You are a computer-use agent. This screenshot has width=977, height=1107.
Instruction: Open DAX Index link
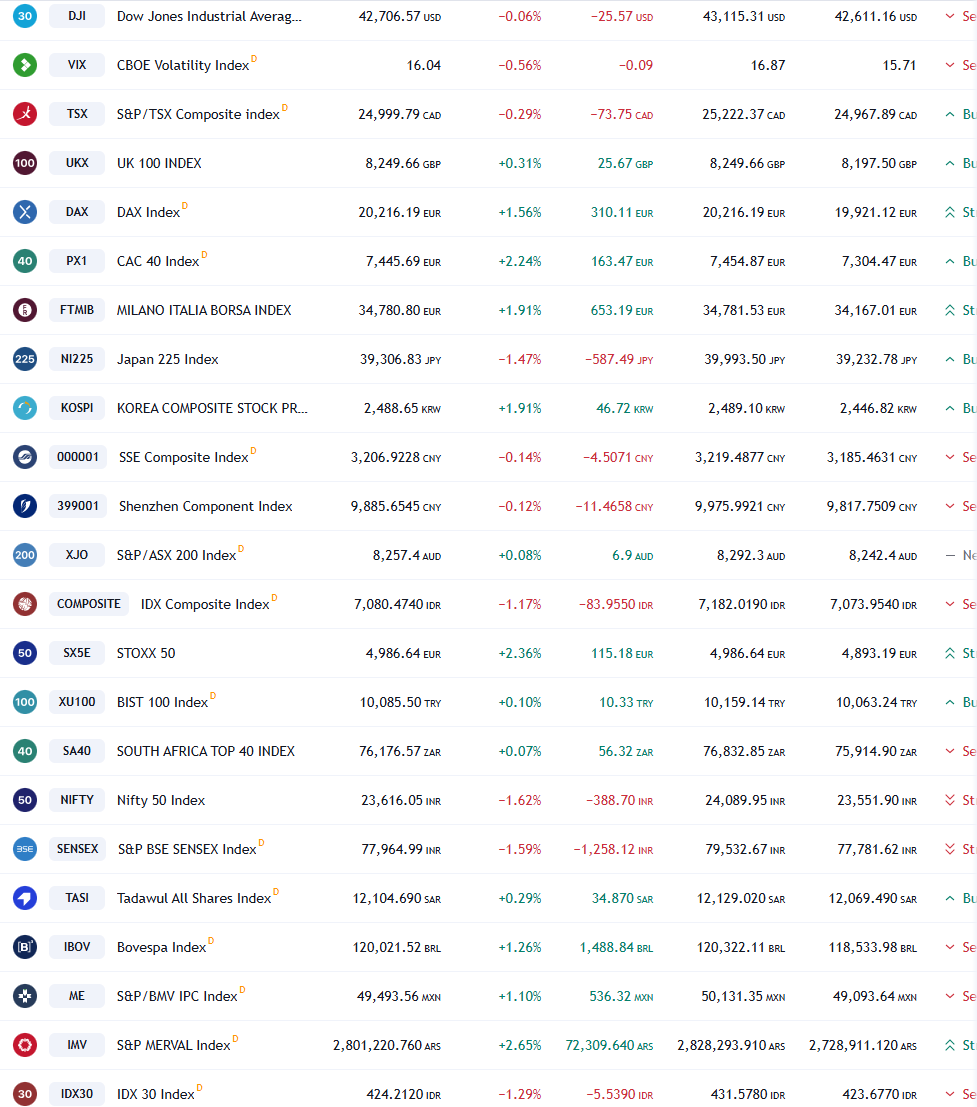click(x=148, y=212)
